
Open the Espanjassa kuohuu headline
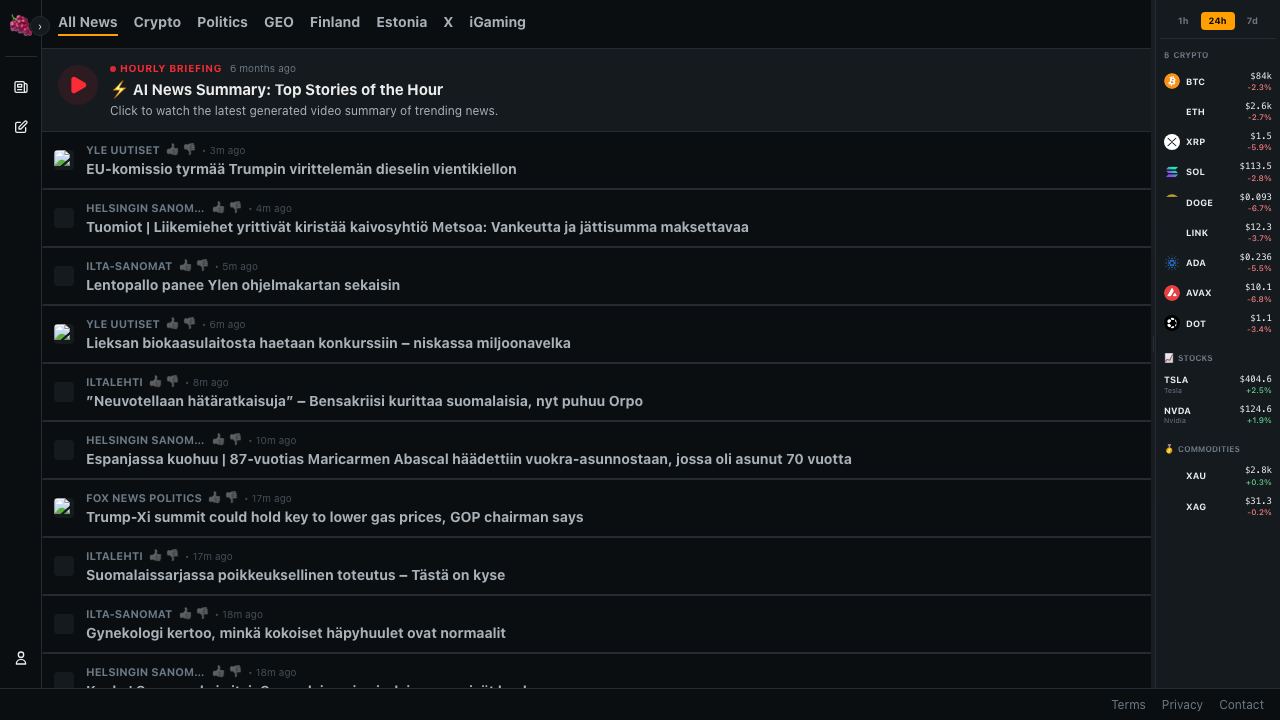(x=469, y=459)
